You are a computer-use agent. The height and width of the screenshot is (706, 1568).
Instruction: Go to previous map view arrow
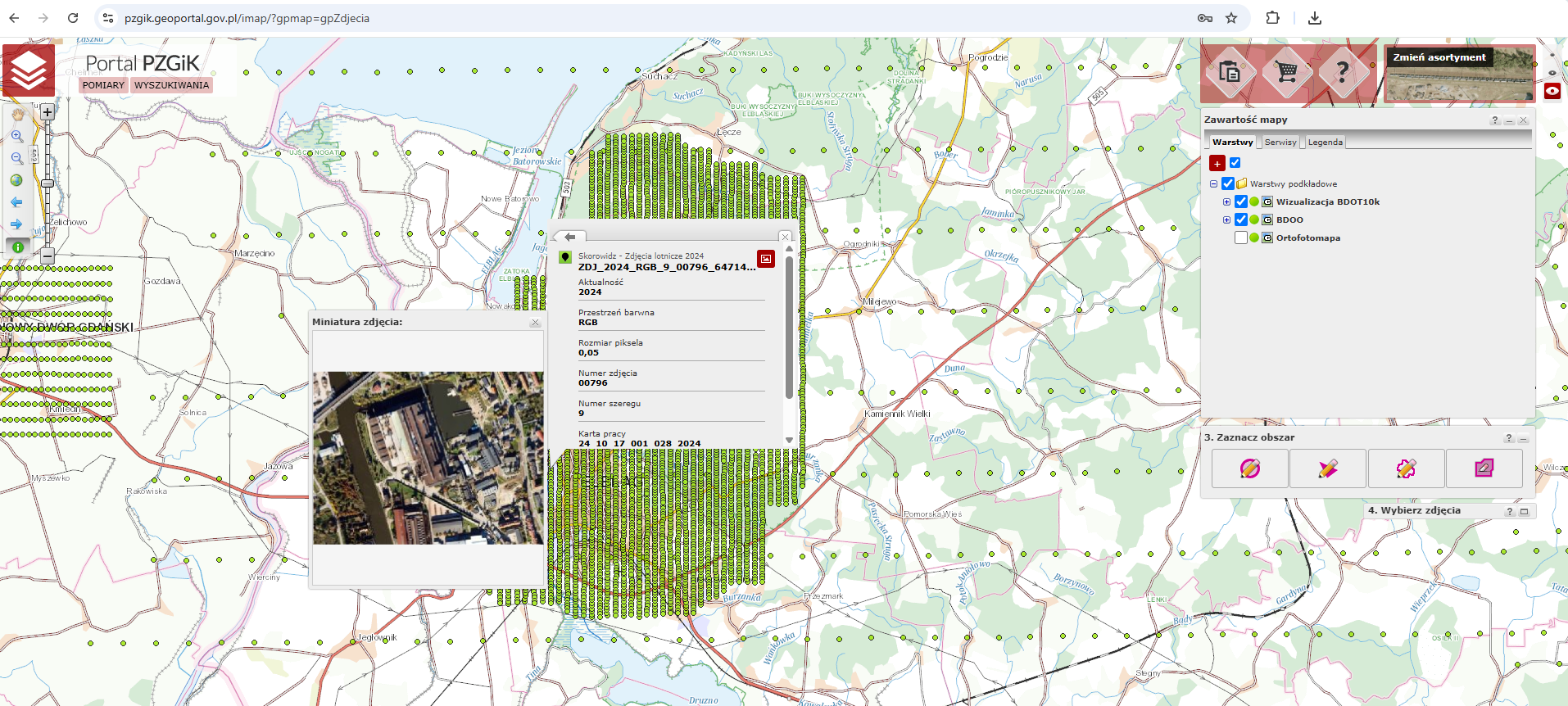click(16, 202)
